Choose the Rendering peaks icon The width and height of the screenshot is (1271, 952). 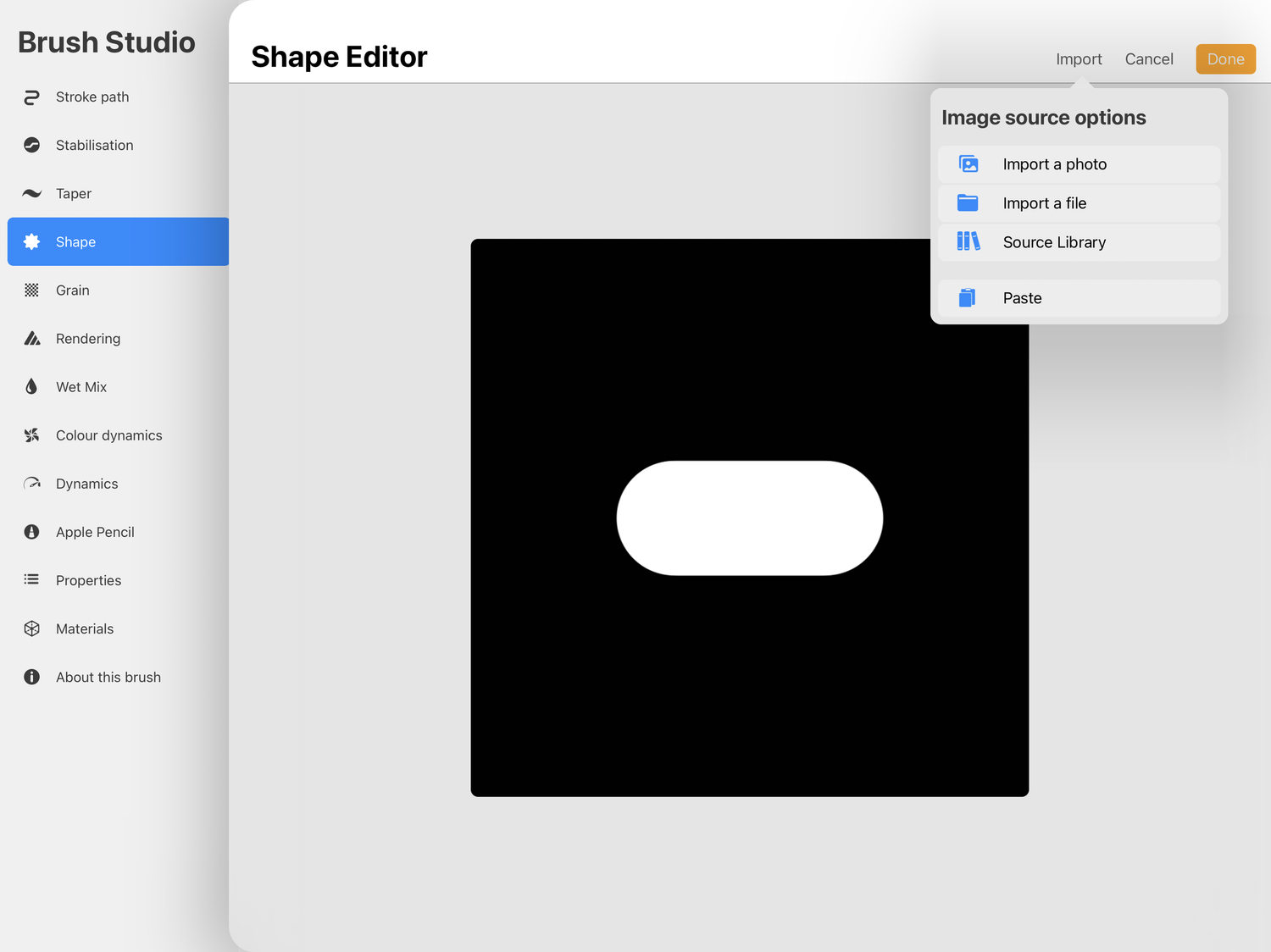(31, 339)
